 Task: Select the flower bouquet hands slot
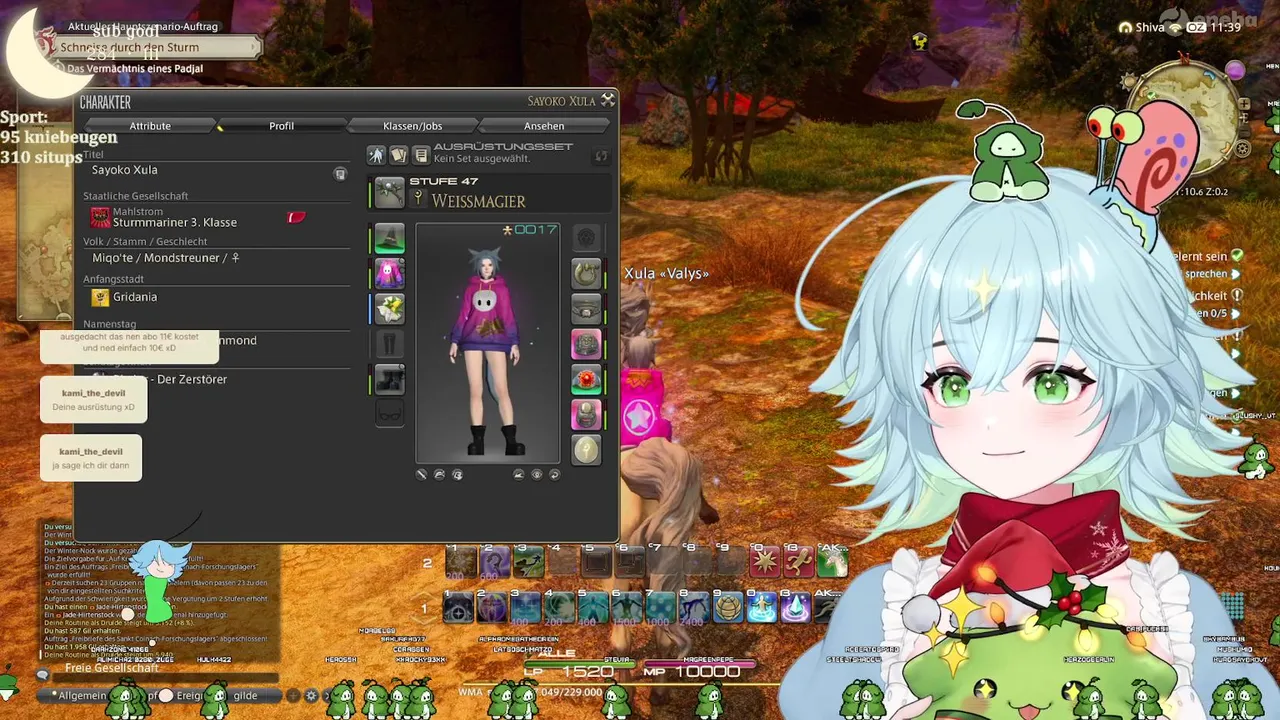tap(389, 308)
